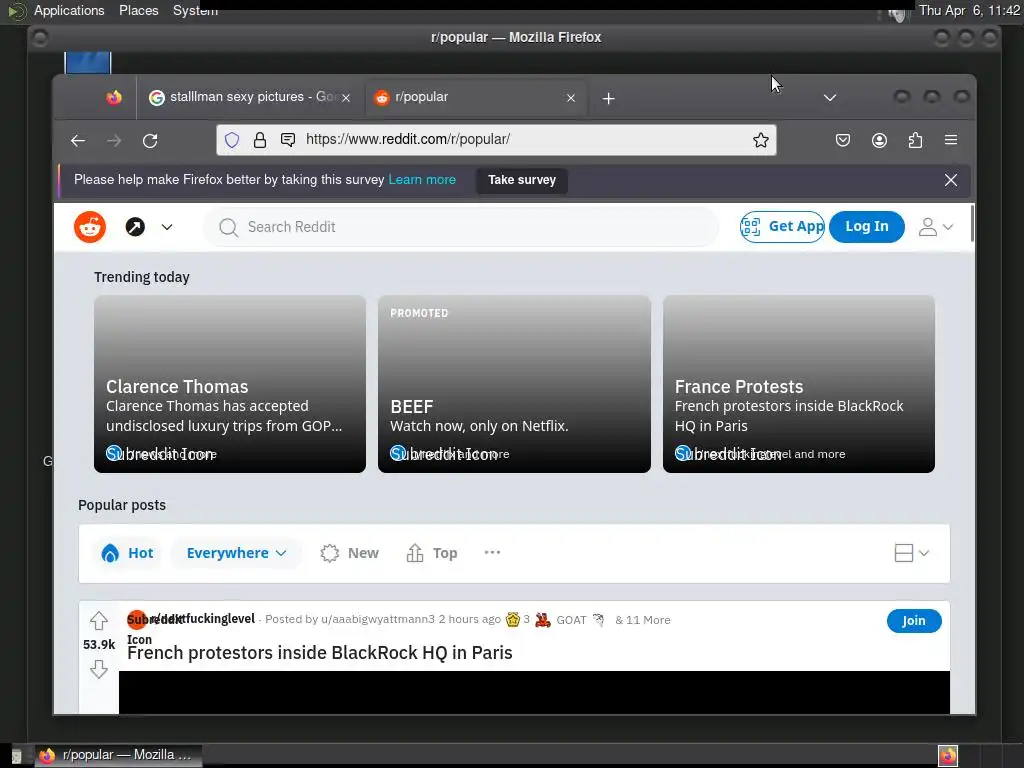Click the 'Popular posts' heading

pos(121,505)
